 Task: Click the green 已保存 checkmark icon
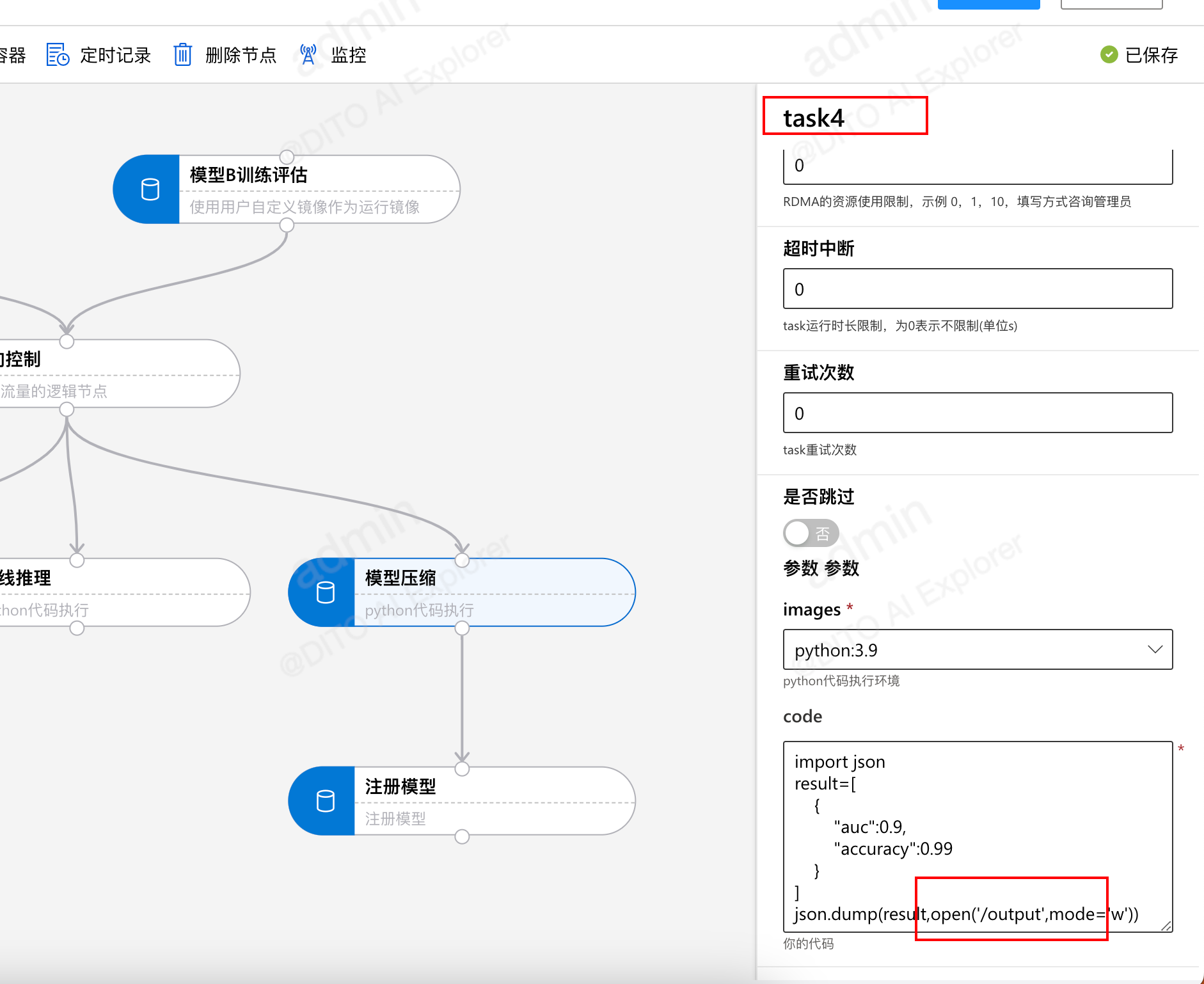click(x=1109, y=55)
